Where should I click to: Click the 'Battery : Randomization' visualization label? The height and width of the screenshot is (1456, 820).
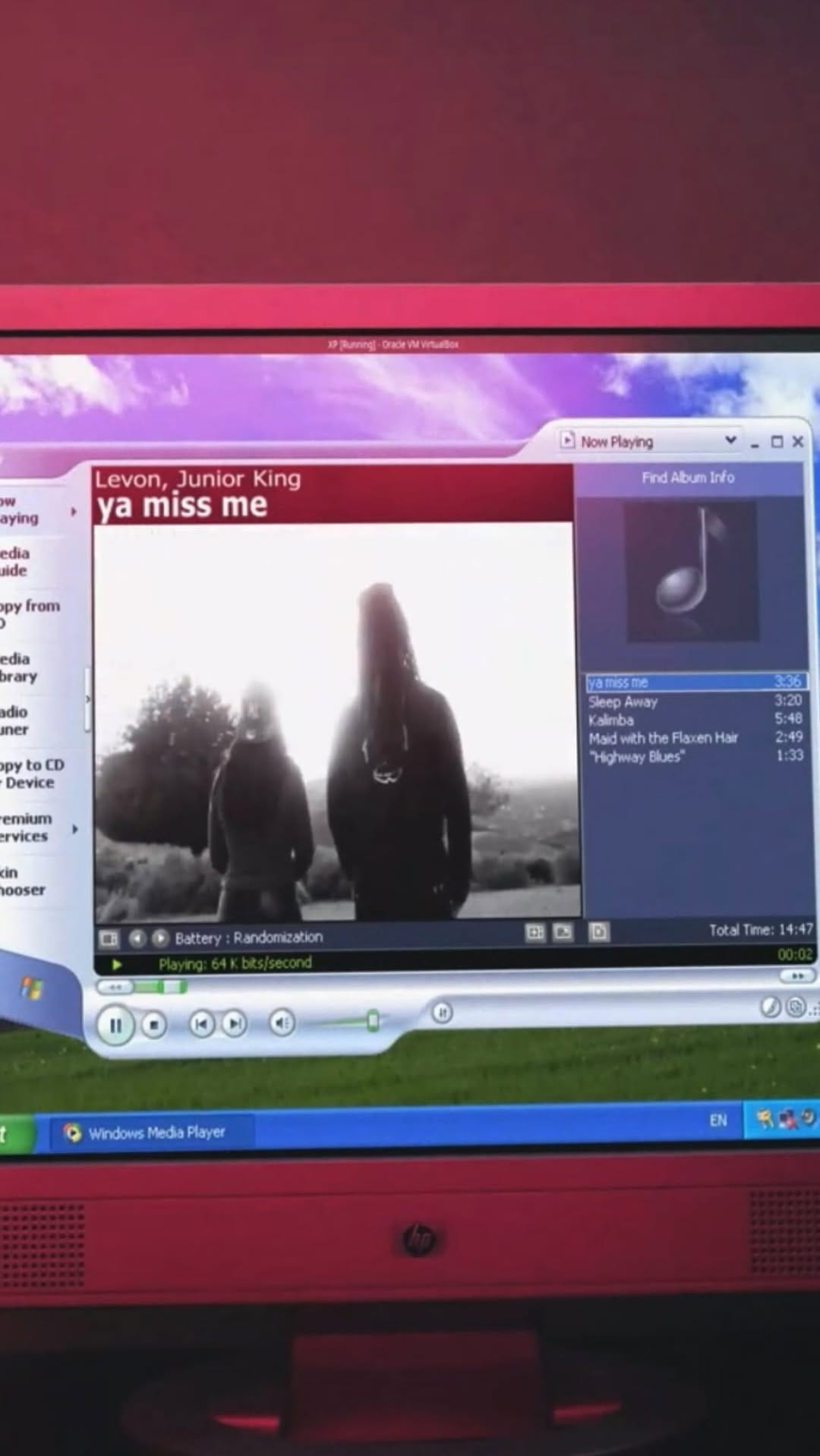point(249,938)
